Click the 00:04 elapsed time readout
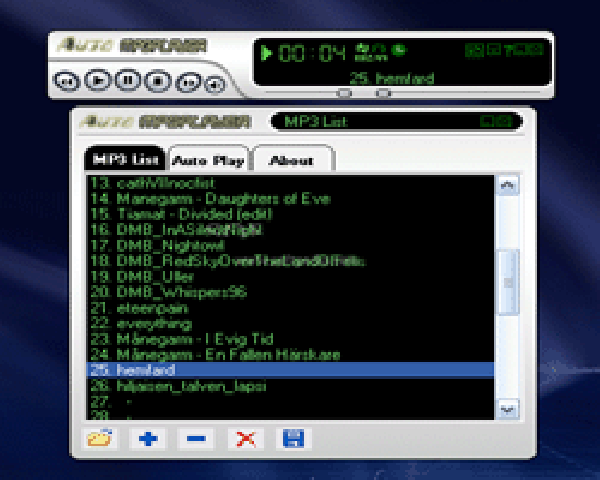 click(x=312, y=53)
